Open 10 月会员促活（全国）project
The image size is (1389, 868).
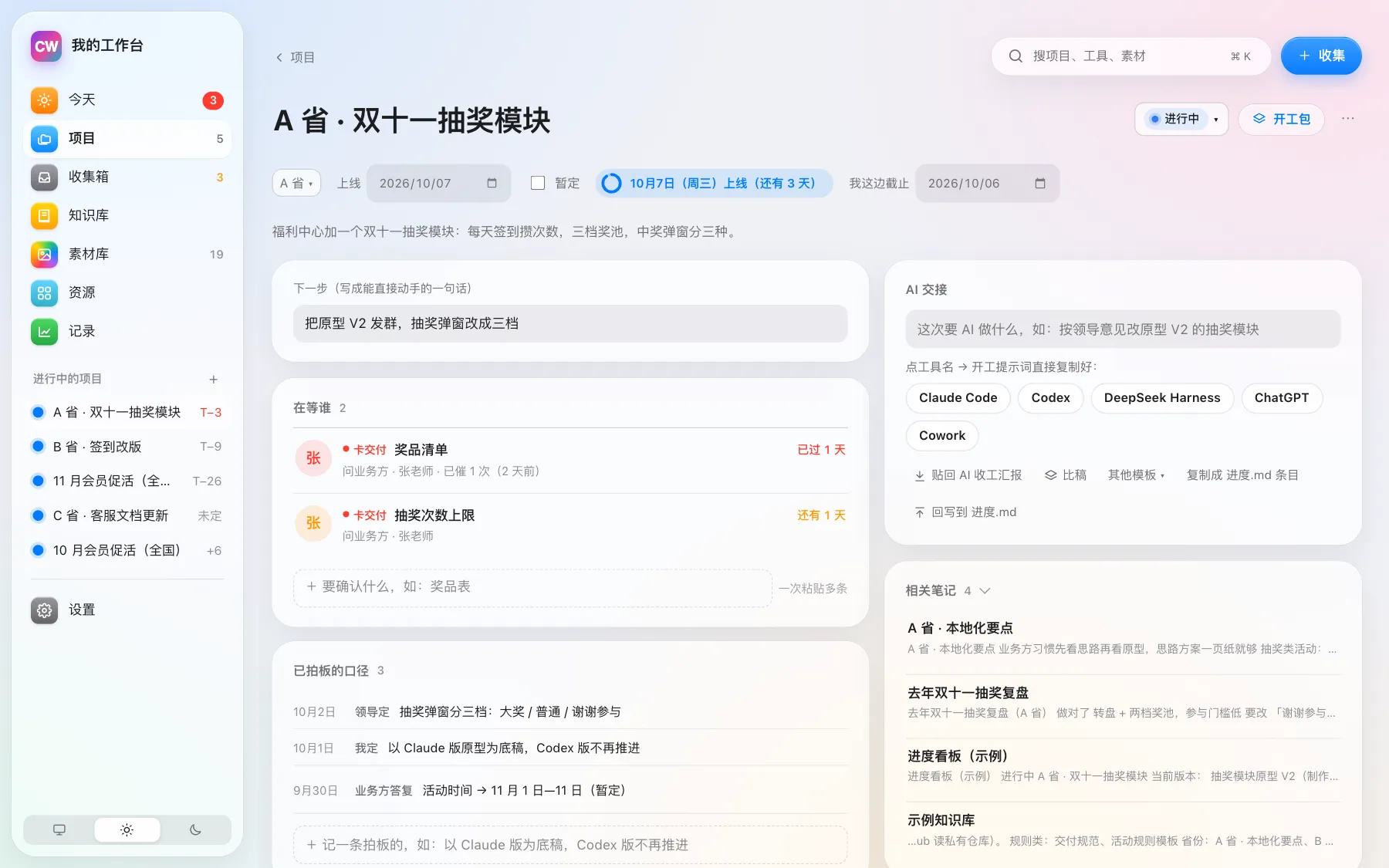point(127,550)
